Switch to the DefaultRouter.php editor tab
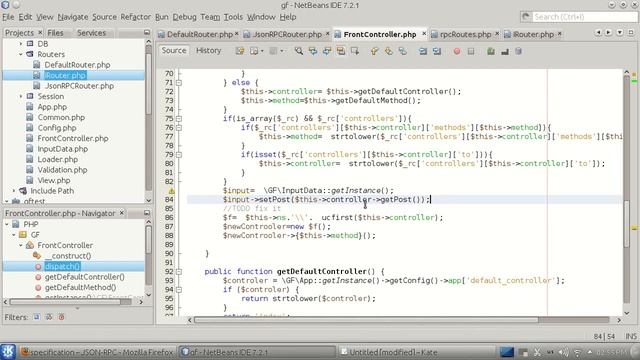Image resolution: width=640 pixels, height=360 pixels. click(x=200, y=34)
